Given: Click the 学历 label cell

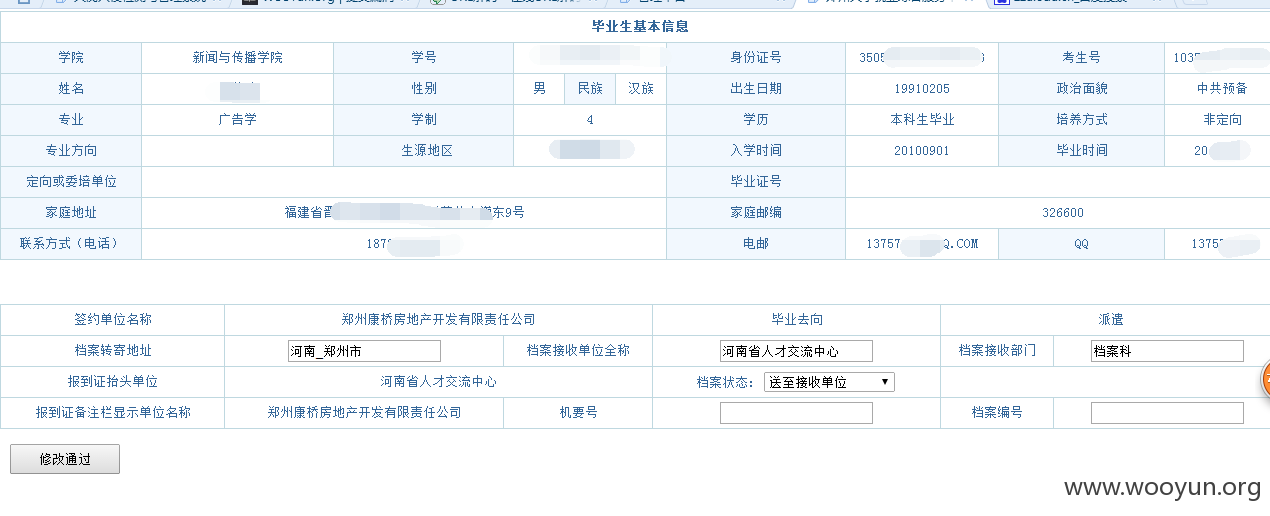Looking at the screenshot, I should [x=756, y=120].
